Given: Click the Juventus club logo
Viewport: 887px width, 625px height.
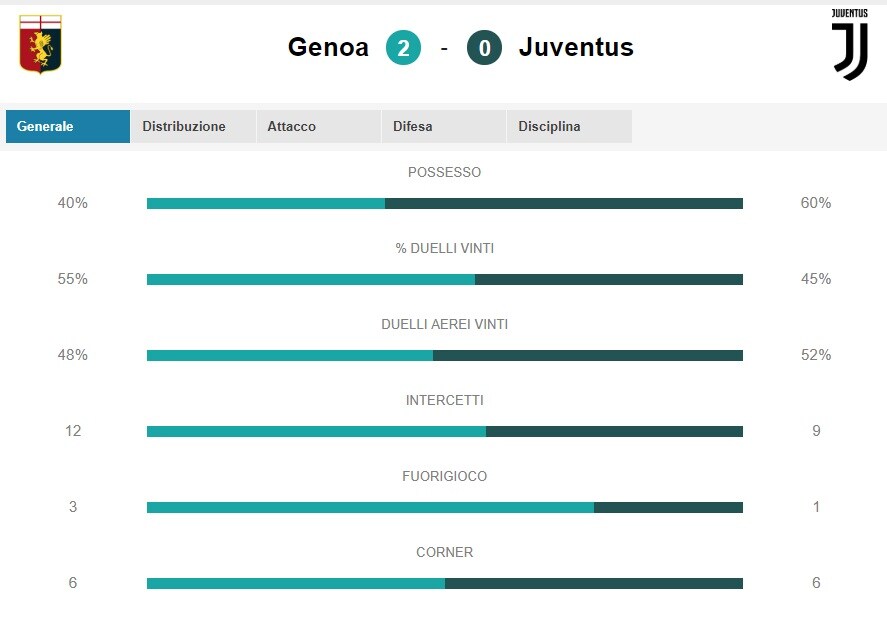Looking at the screenshot, I should (849, 44).
